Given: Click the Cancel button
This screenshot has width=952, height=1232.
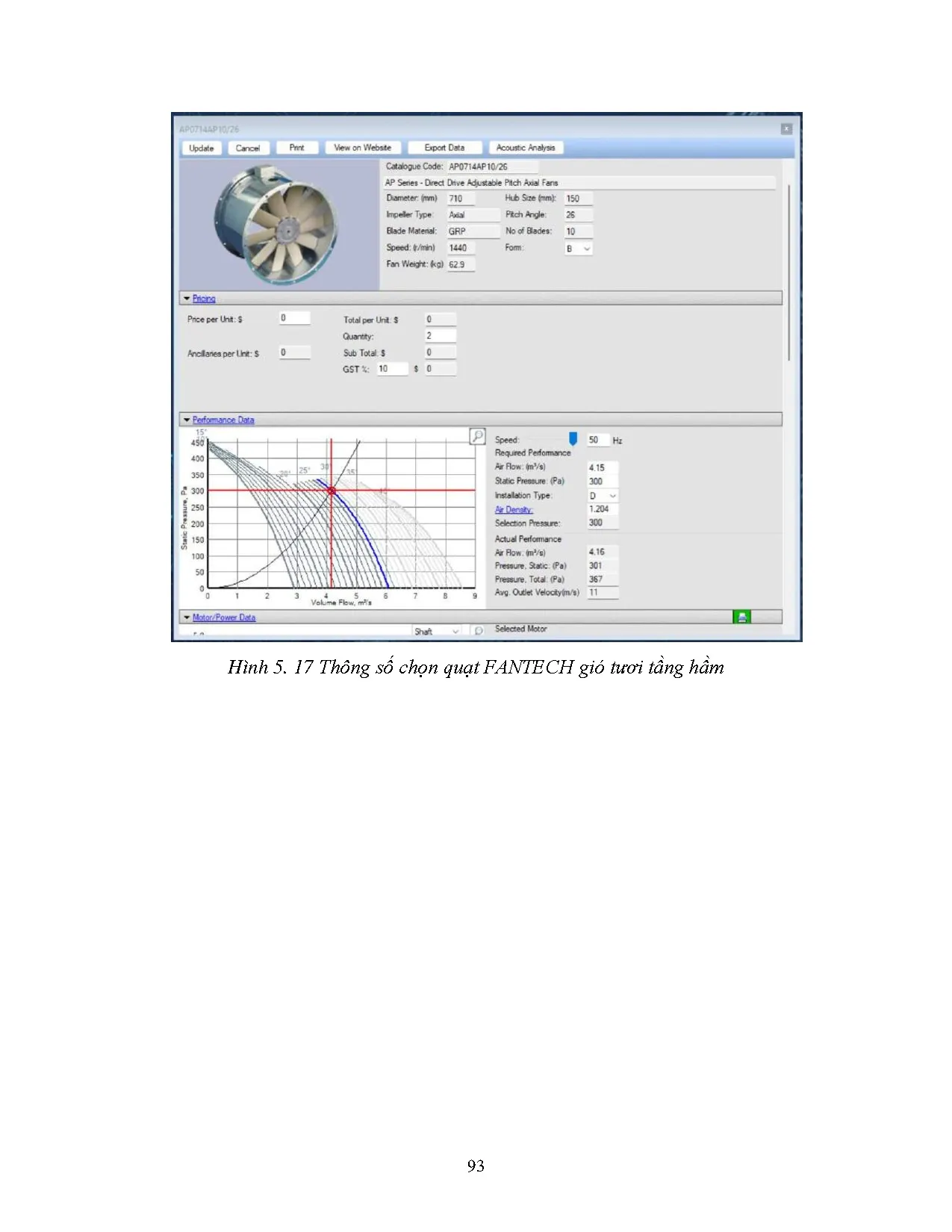Looking at the screenshot, I should point(247,148).
